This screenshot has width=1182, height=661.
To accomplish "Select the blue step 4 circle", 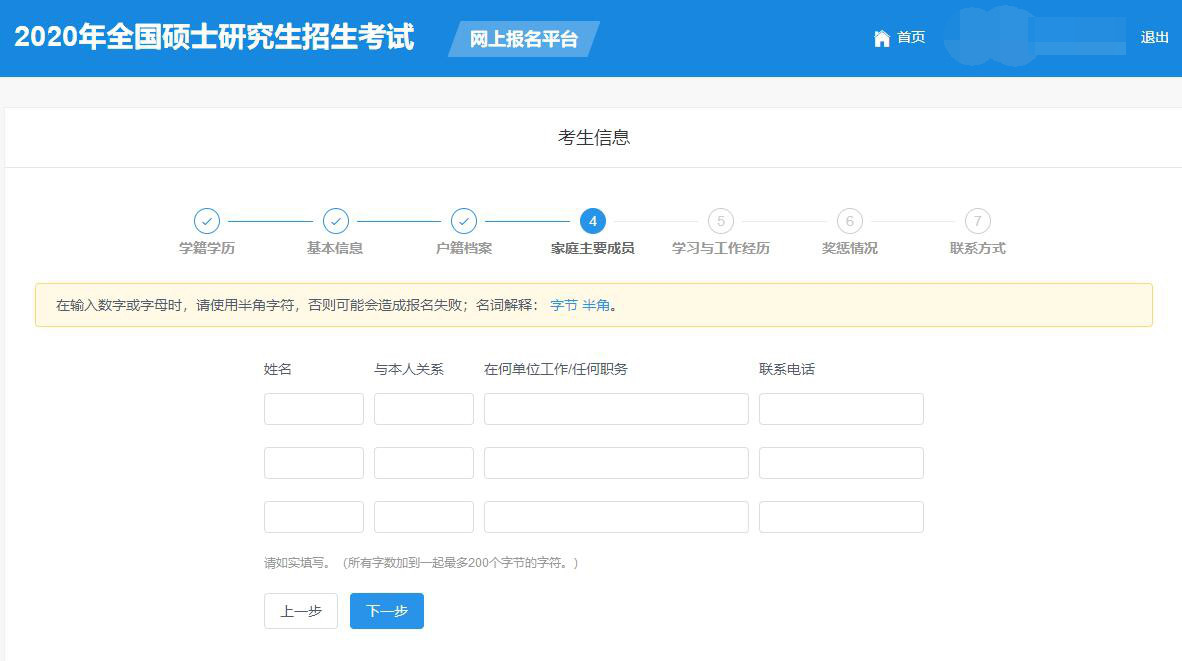I will click(x=593, y=220).
